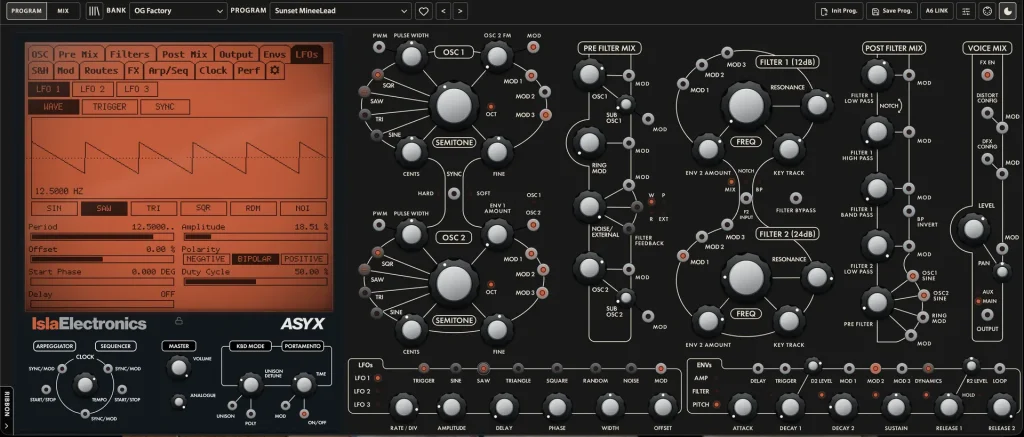1024x437 pixels.
Task: Toggle the OSC 1 OCT LED button
Action: pos(491,106)
